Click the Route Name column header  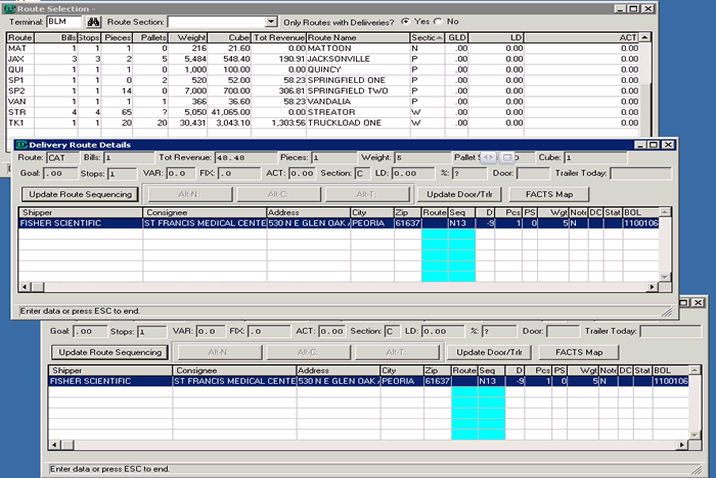click(x=358, y=37)
